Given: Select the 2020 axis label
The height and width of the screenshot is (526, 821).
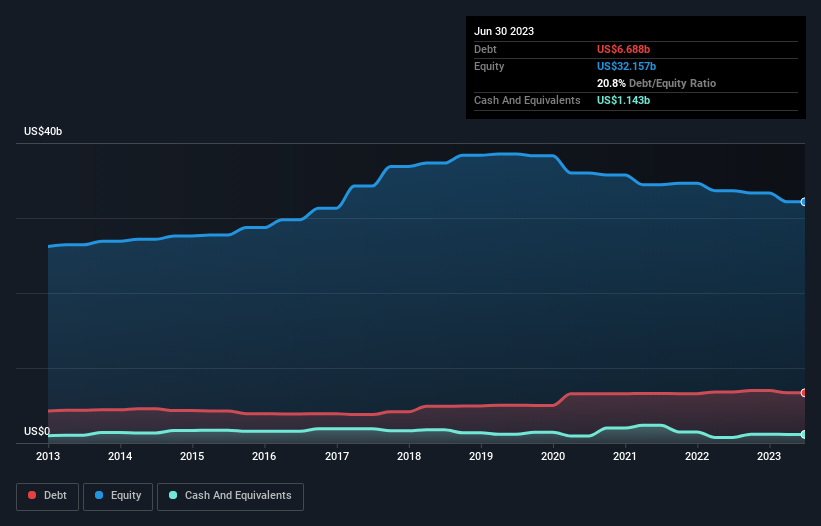Looking at the screenshot, I should point(553,456).
